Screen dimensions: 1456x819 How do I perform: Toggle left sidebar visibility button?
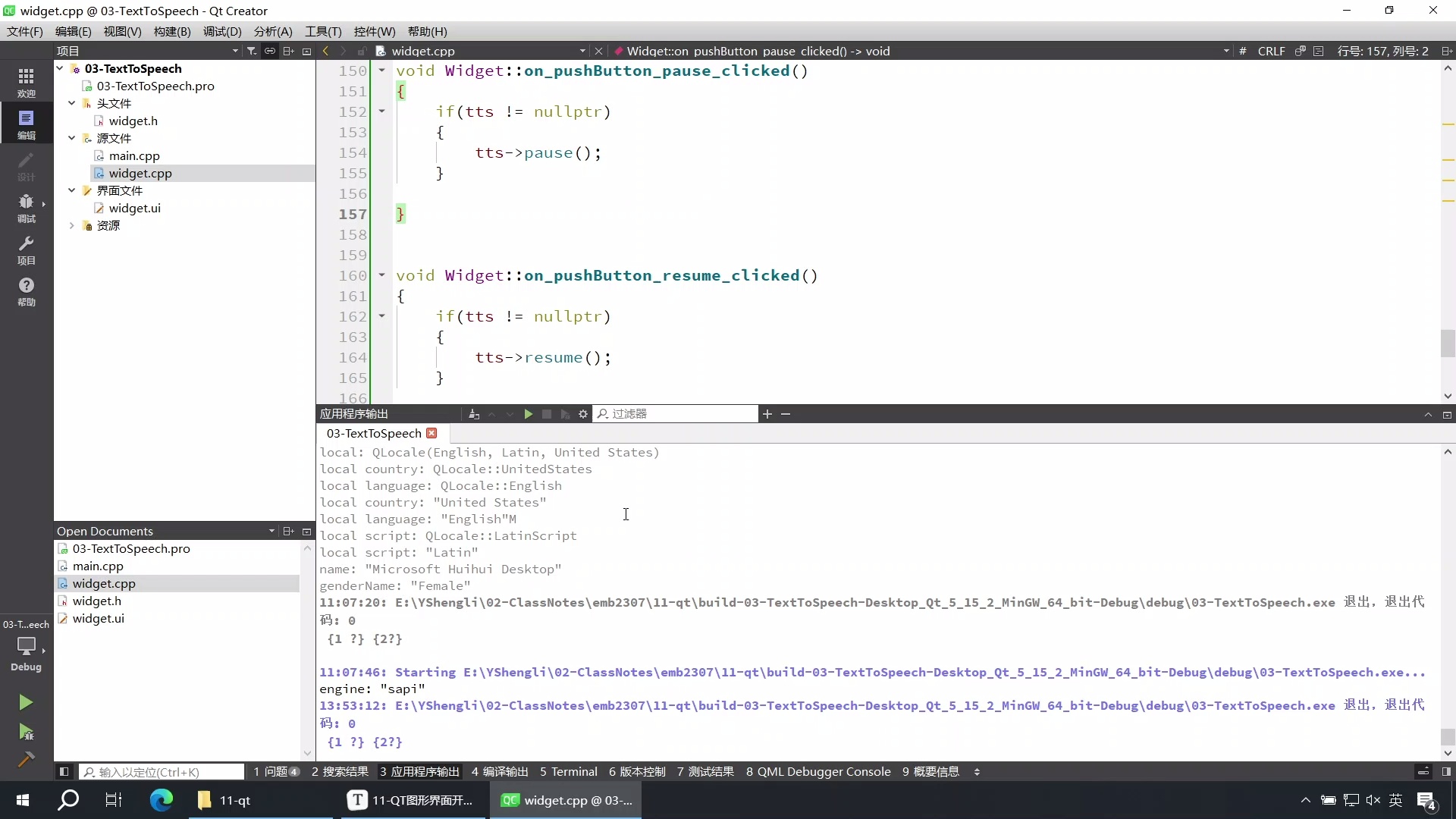pyautogui.click(x=64, y=772)
